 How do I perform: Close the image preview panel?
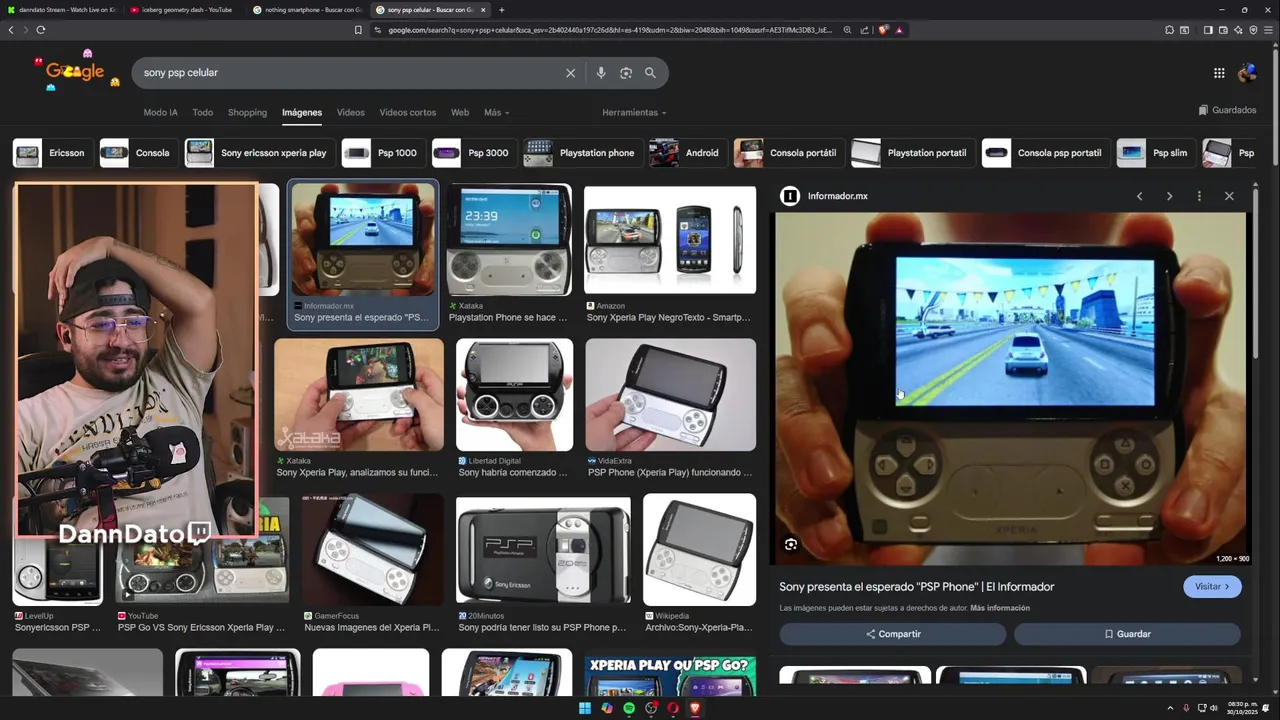(1229, 196)
